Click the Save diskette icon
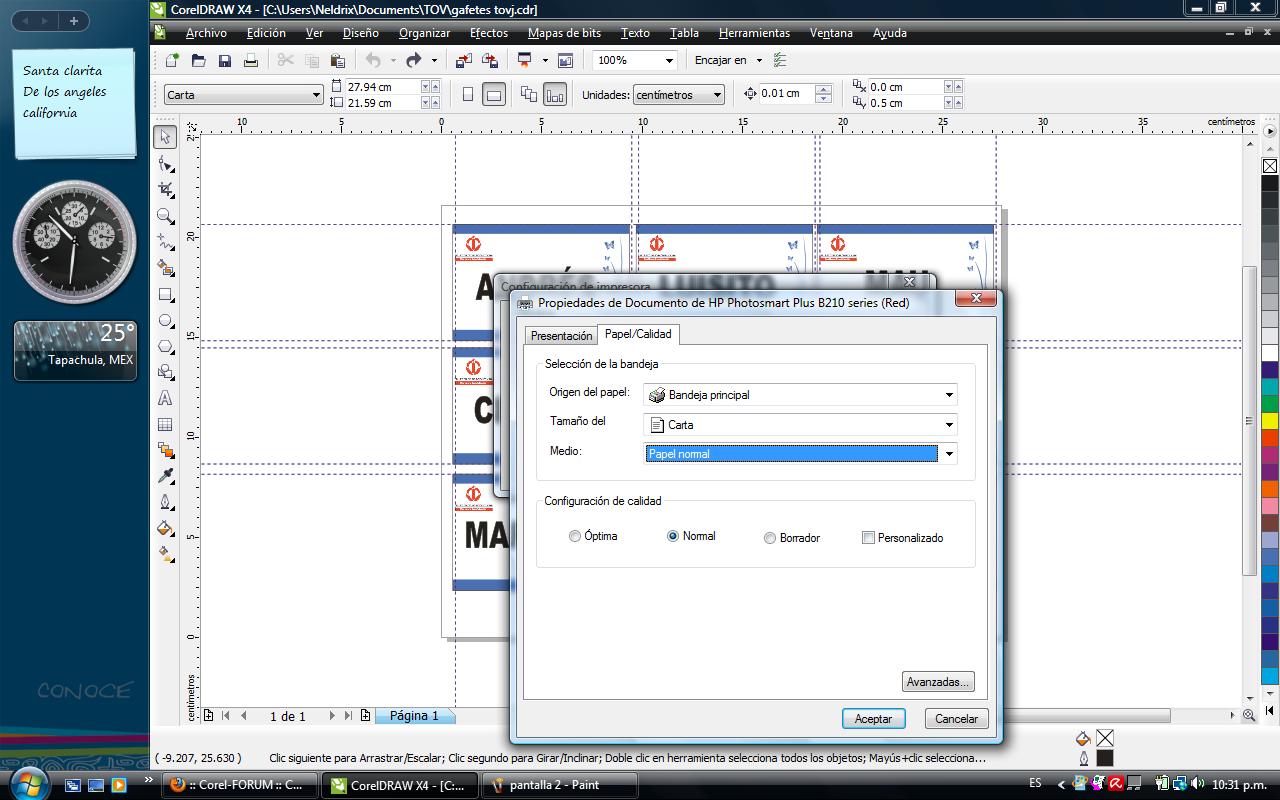 [225, 60]
